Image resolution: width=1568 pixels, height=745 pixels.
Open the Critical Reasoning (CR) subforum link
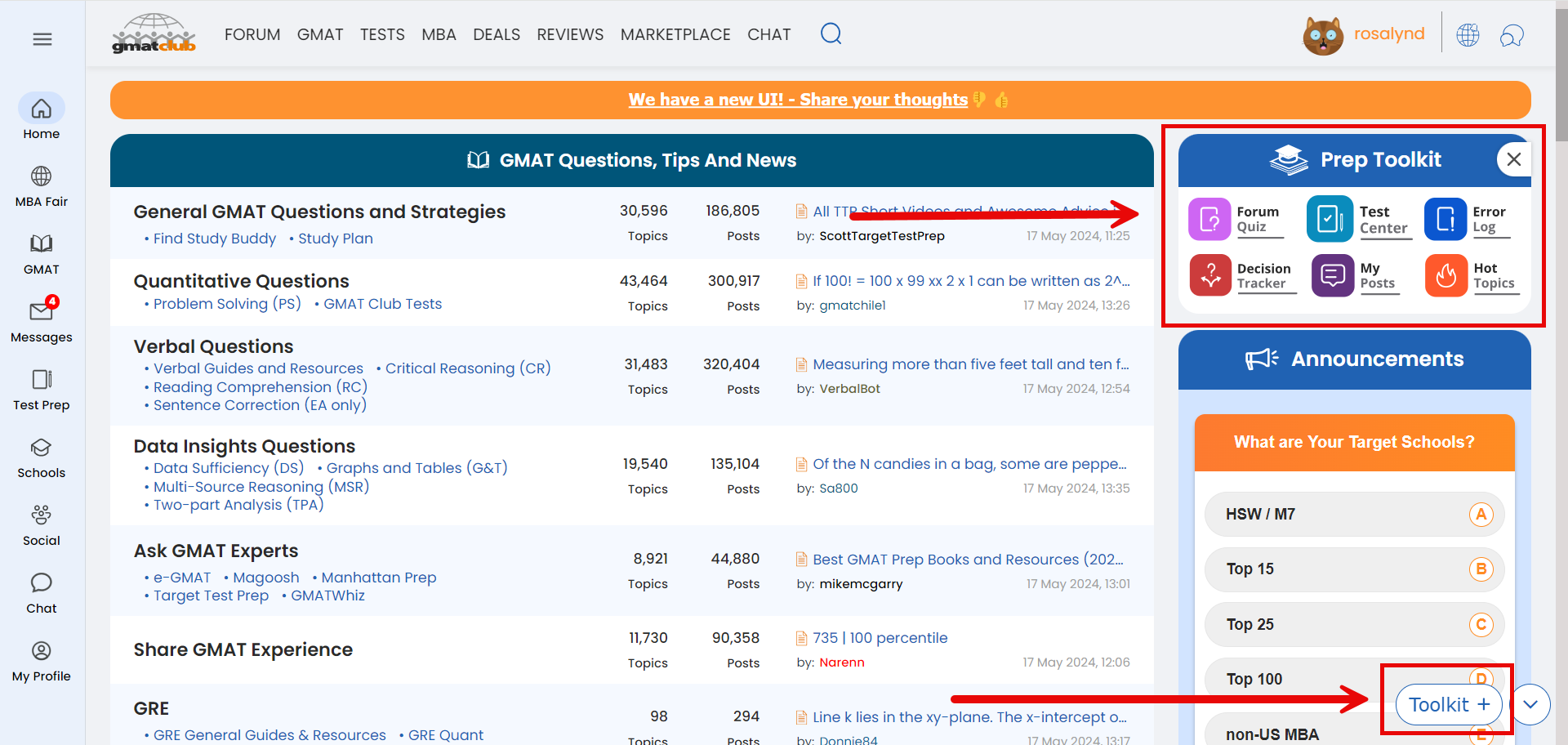pos(468,368)
